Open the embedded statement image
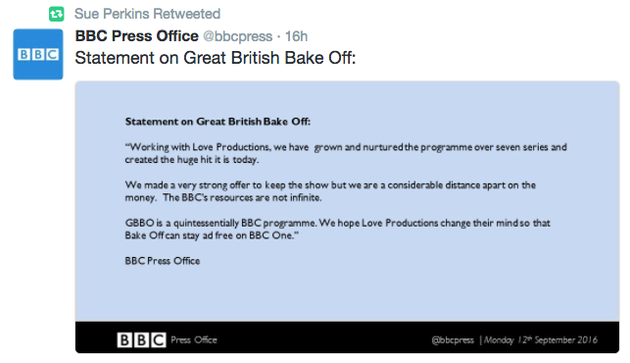 pyautogui.click(x=347, y=217)
